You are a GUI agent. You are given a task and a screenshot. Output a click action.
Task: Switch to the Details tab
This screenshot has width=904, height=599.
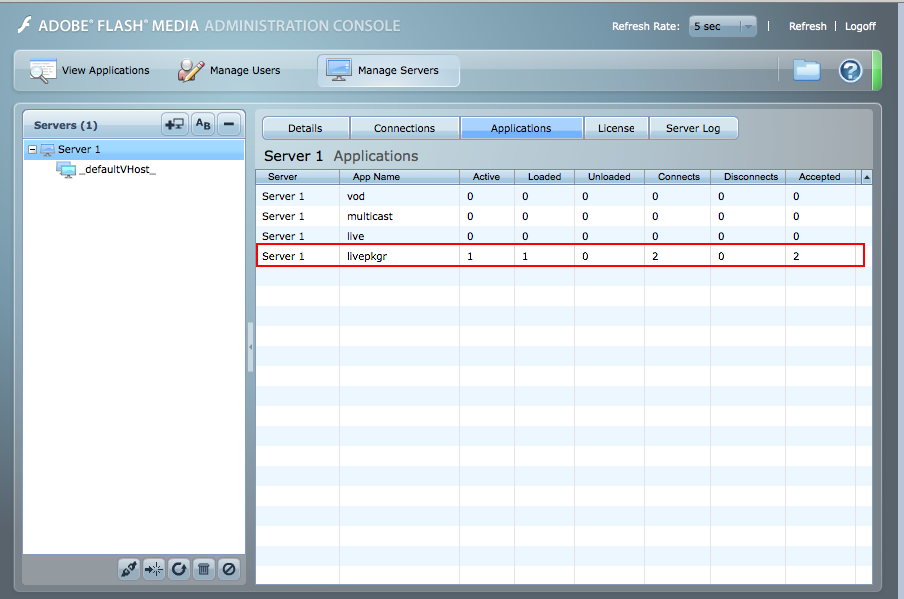pyautogui.click(x=306, y=128)
